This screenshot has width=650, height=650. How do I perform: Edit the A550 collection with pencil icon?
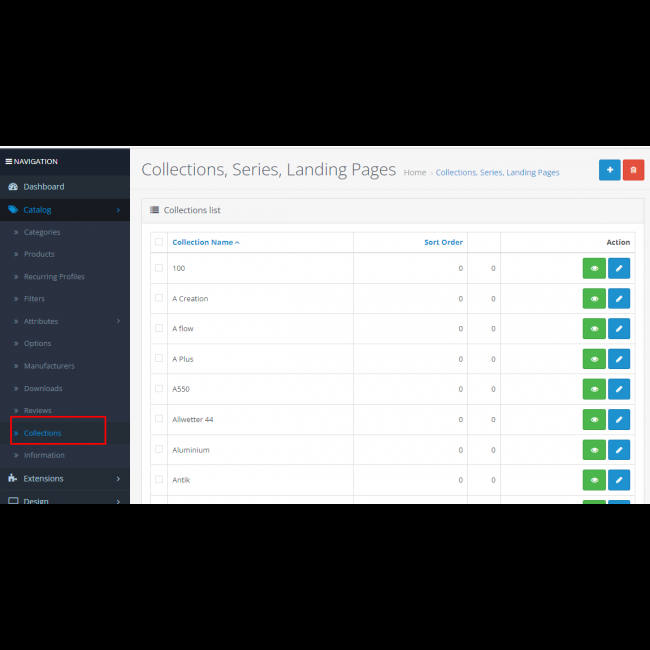[x=619, y=389]
